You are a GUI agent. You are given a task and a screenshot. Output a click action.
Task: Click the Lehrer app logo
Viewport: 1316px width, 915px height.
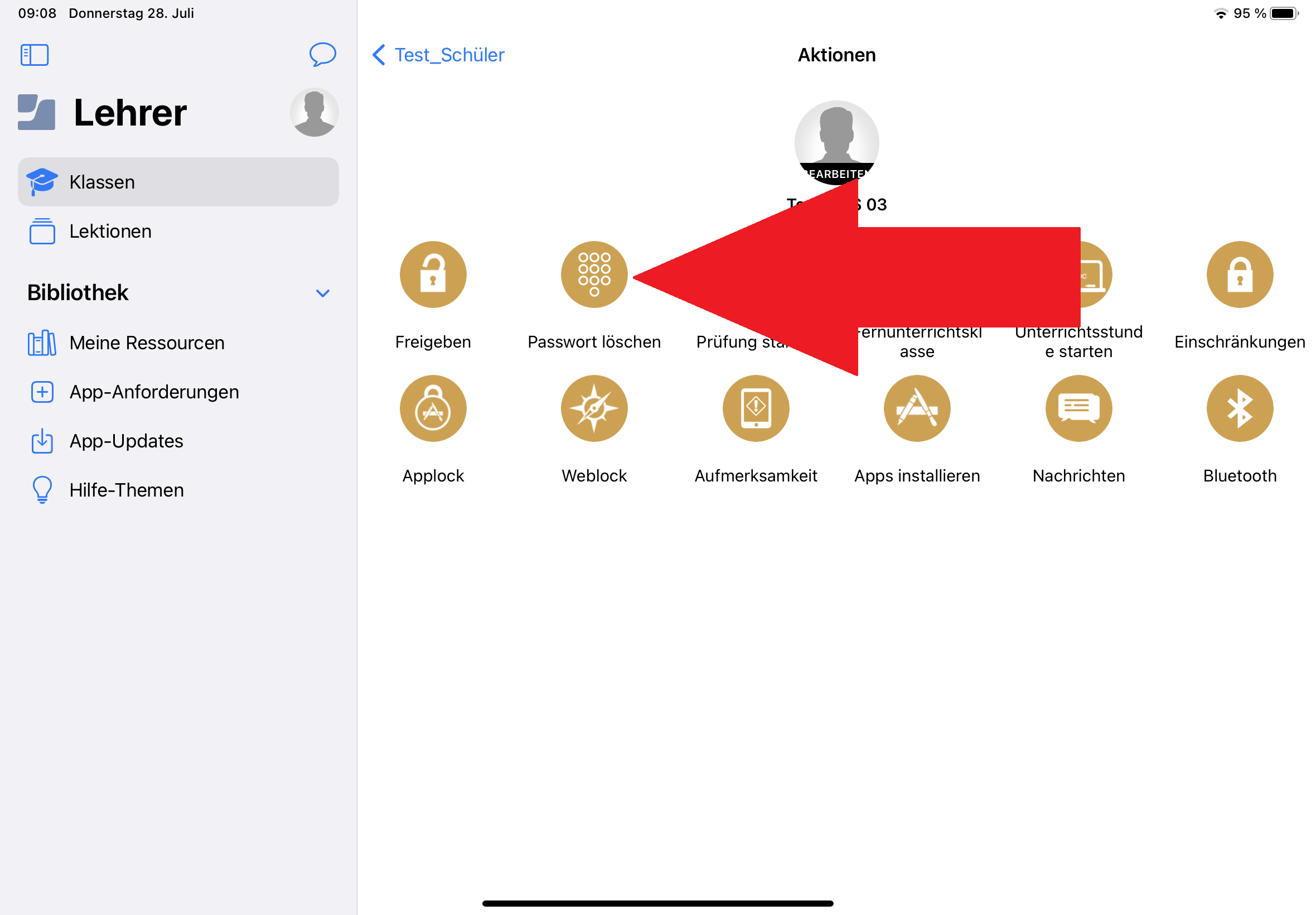(x=37, y=112)
